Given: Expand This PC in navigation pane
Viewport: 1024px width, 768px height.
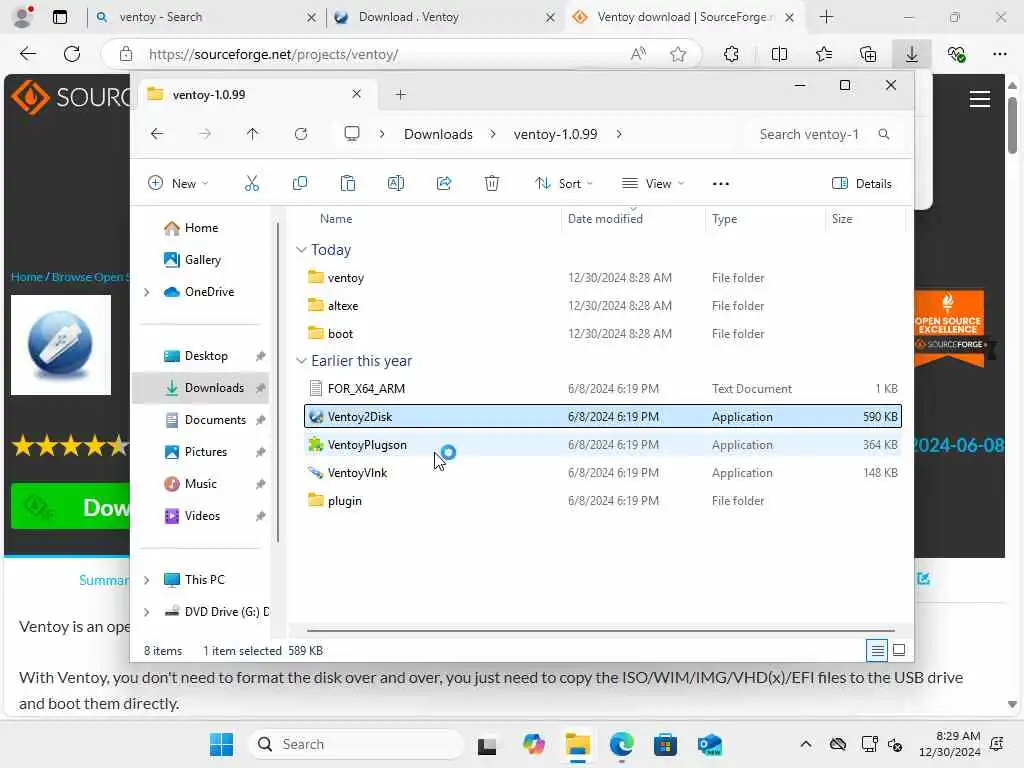Looking at the screenshot, I should coord(147,580).
